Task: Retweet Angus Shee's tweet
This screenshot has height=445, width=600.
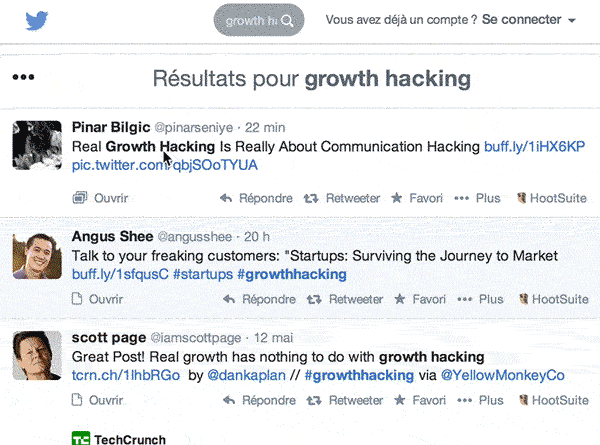Action: tap(345, 299)
